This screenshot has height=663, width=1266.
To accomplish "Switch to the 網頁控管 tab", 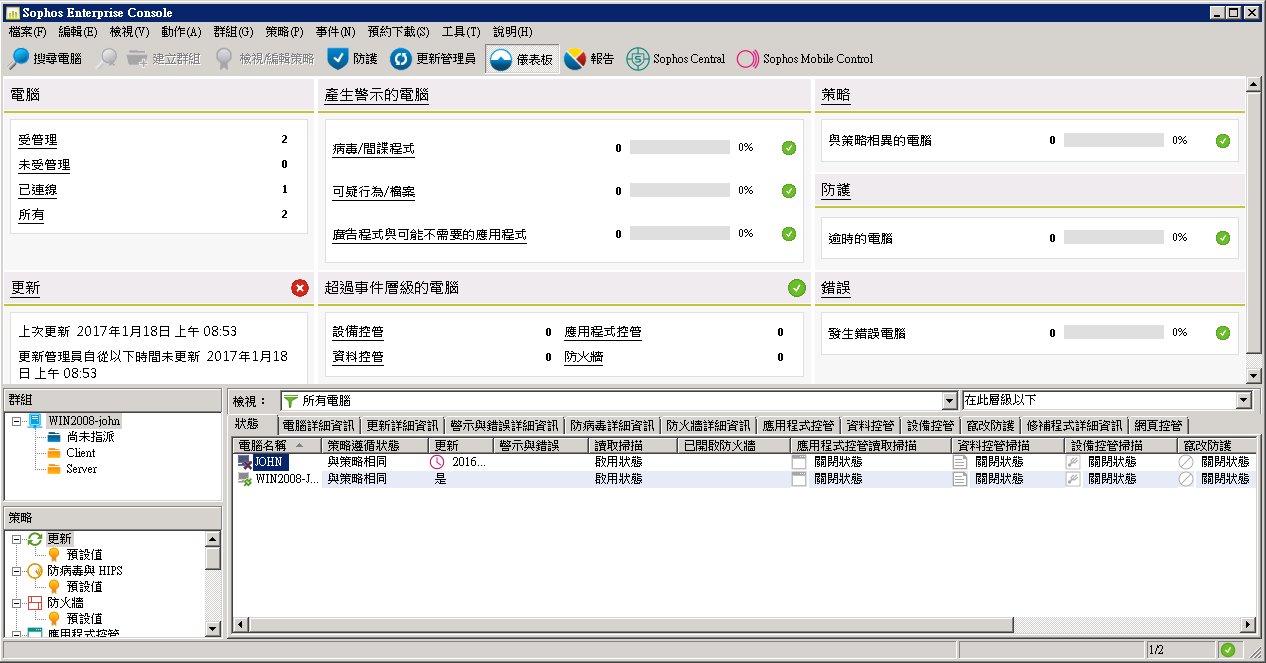I will point(1158,426).
